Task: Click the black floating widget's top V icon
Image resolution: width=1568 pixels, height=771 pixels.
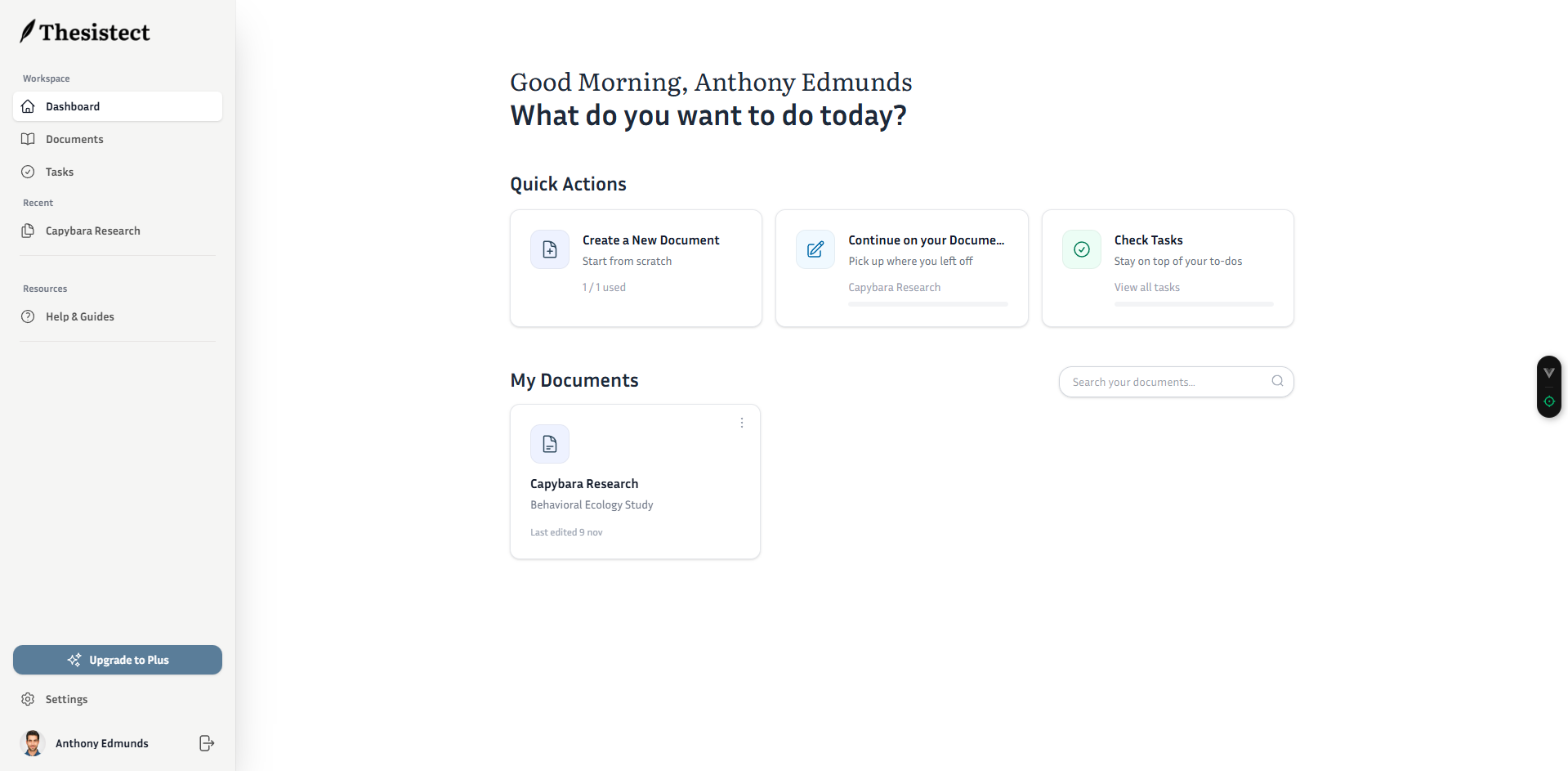Action: click(1548, 373)
